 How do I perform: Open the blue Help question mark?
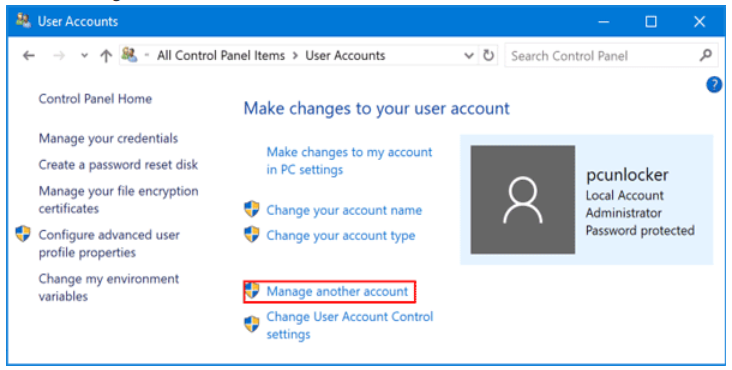tap(714, 85)
